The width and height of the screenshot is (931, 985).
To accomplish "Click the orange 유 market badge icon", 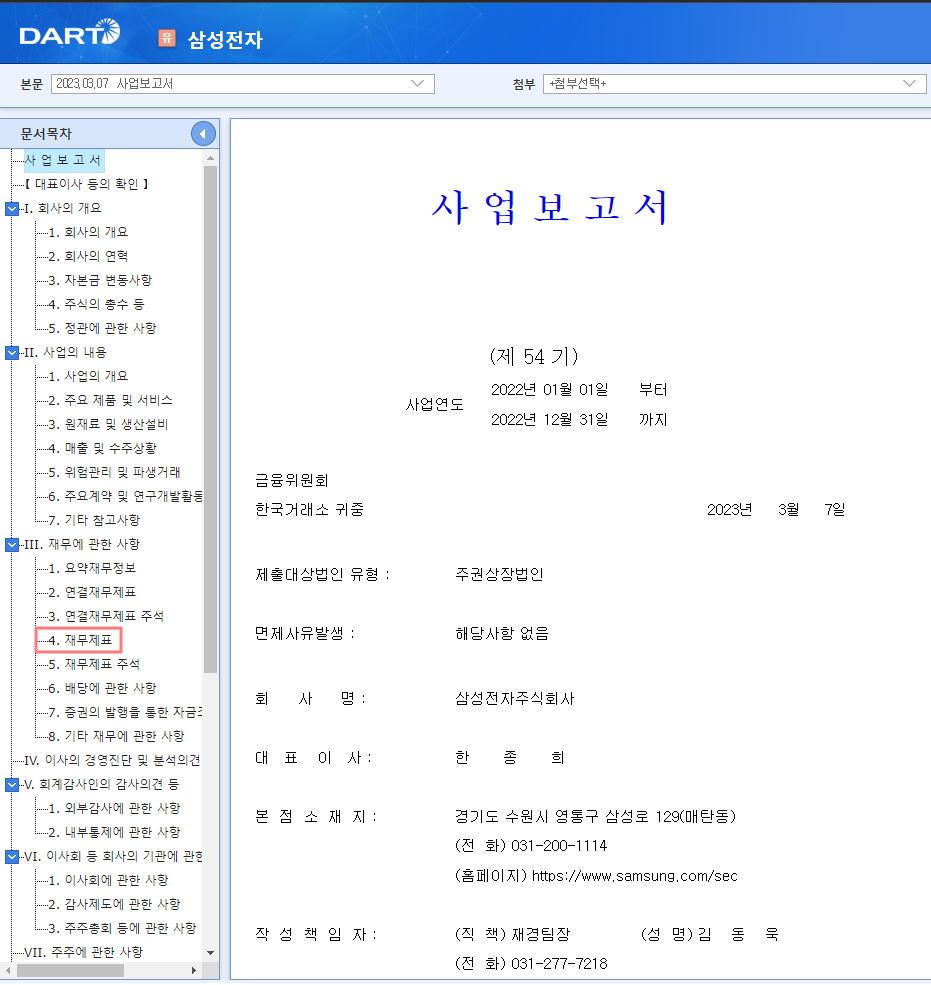I will pos(166,38).
